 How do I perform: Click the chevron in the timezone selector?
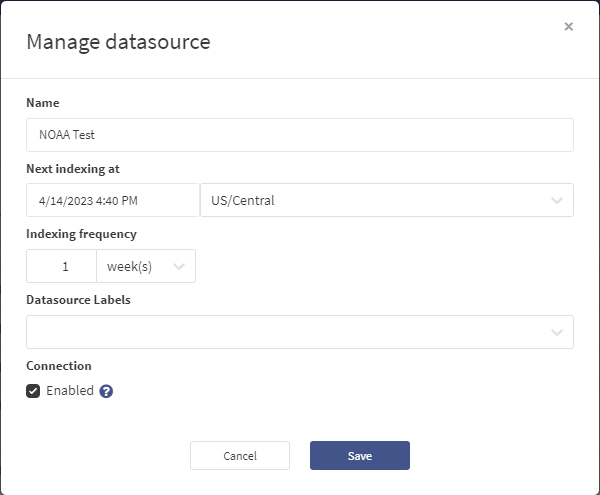[x=557, y=200]
